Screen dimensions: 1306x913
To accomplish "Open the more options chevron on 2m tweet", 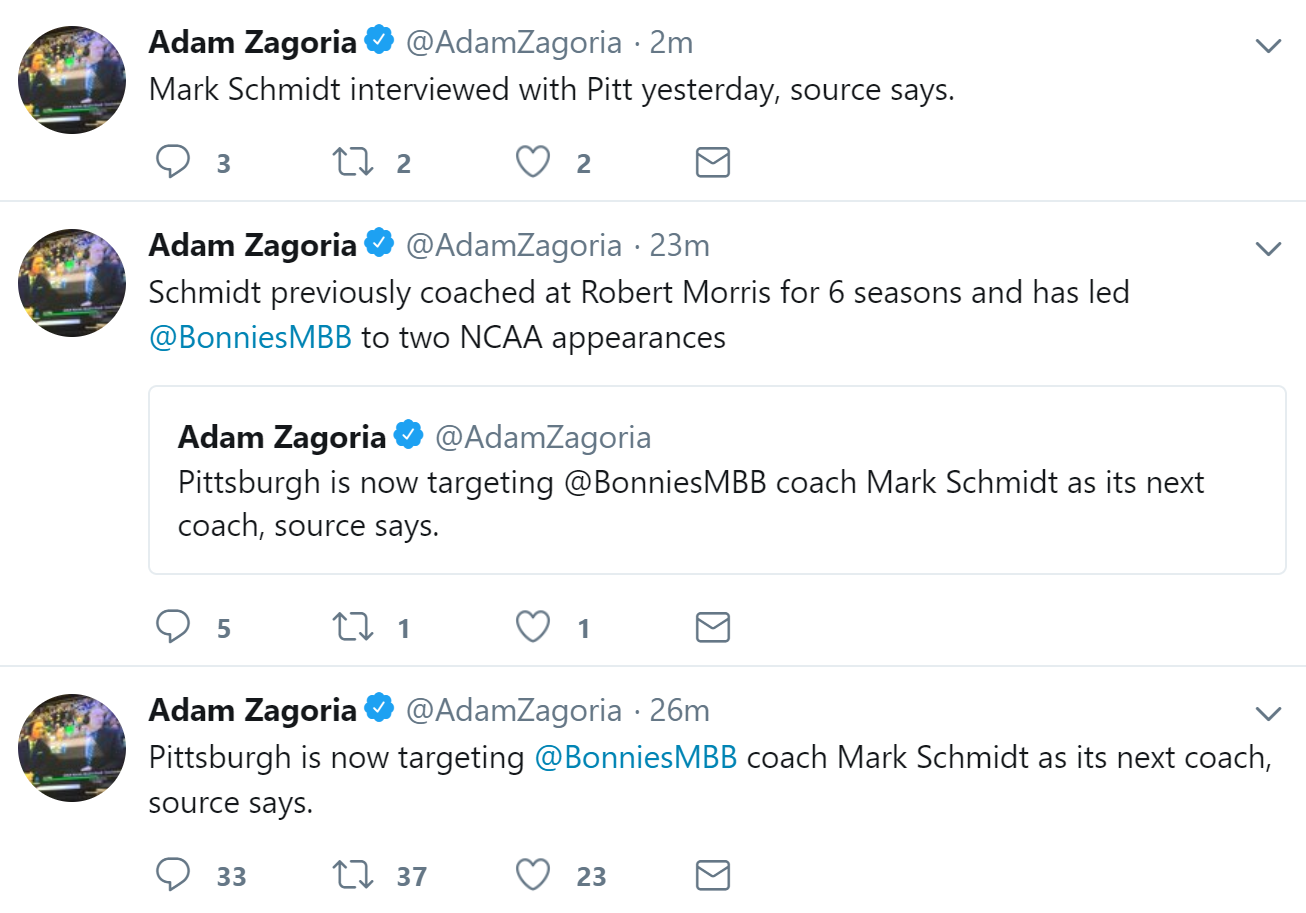I will click(x=1268, y=46).
